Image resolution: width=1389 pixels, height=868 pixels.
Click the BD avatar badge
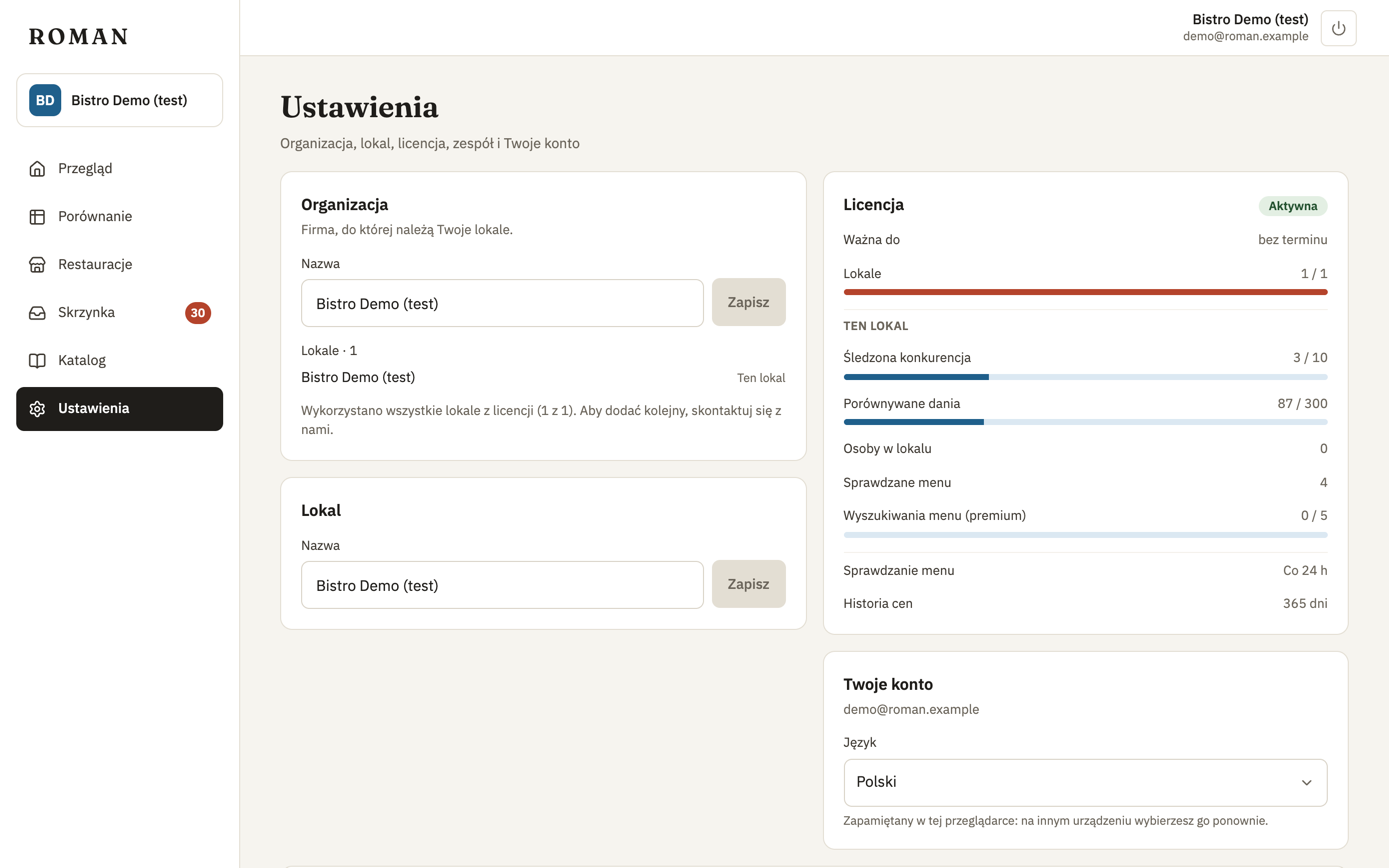(45, 100)
